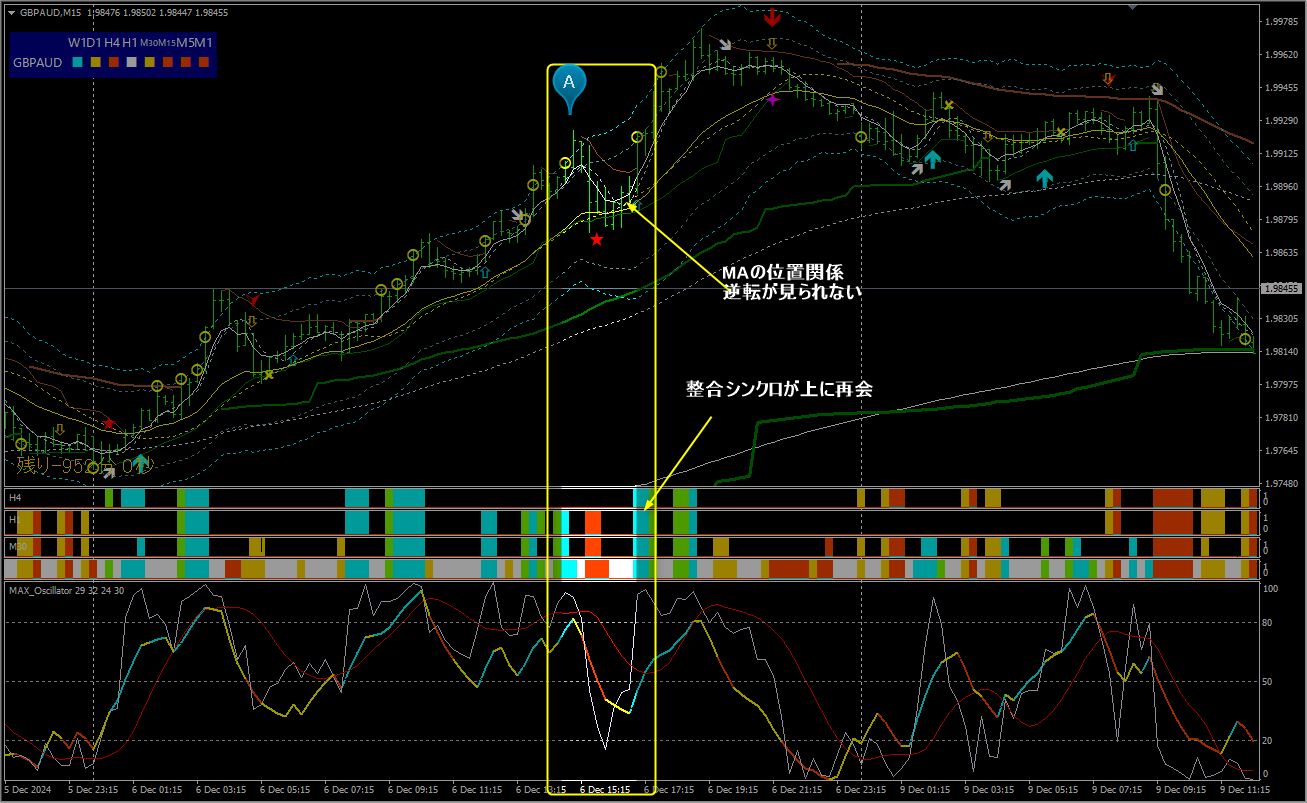Viewport: 1307px width, 803px height.
Task: Click the 1.99785 level on the price axis
Action: tap(1282, 21)
